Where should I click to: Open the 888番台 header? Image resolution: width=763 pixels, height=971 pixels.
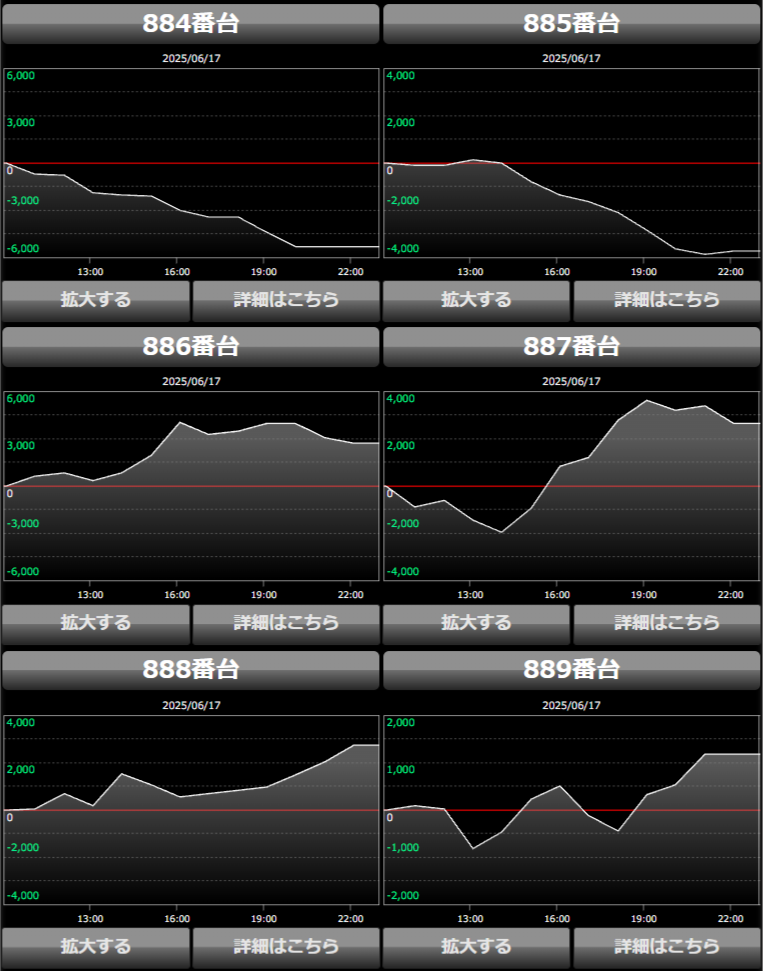(x=191, y=670)
